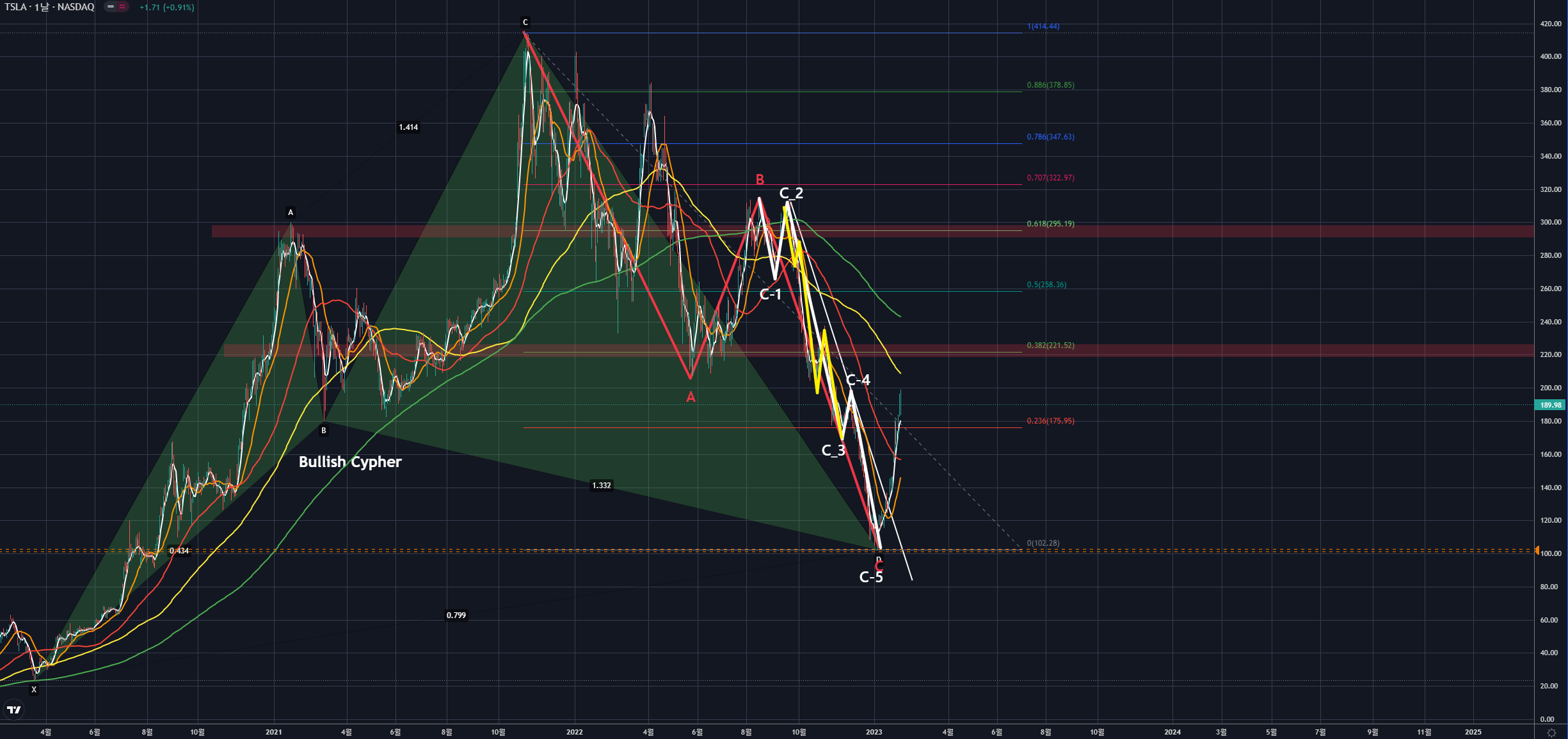
Task: Click the 2023 date on time axis
Action: pyautogui.click(x=874, y=732)
